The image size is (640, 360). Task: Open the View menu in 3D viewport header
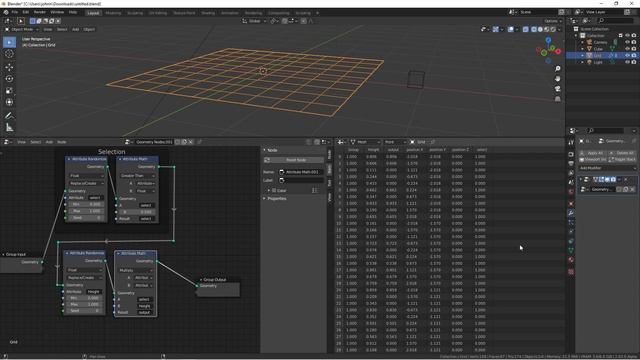pyautogui.click(x=48, y=29)
